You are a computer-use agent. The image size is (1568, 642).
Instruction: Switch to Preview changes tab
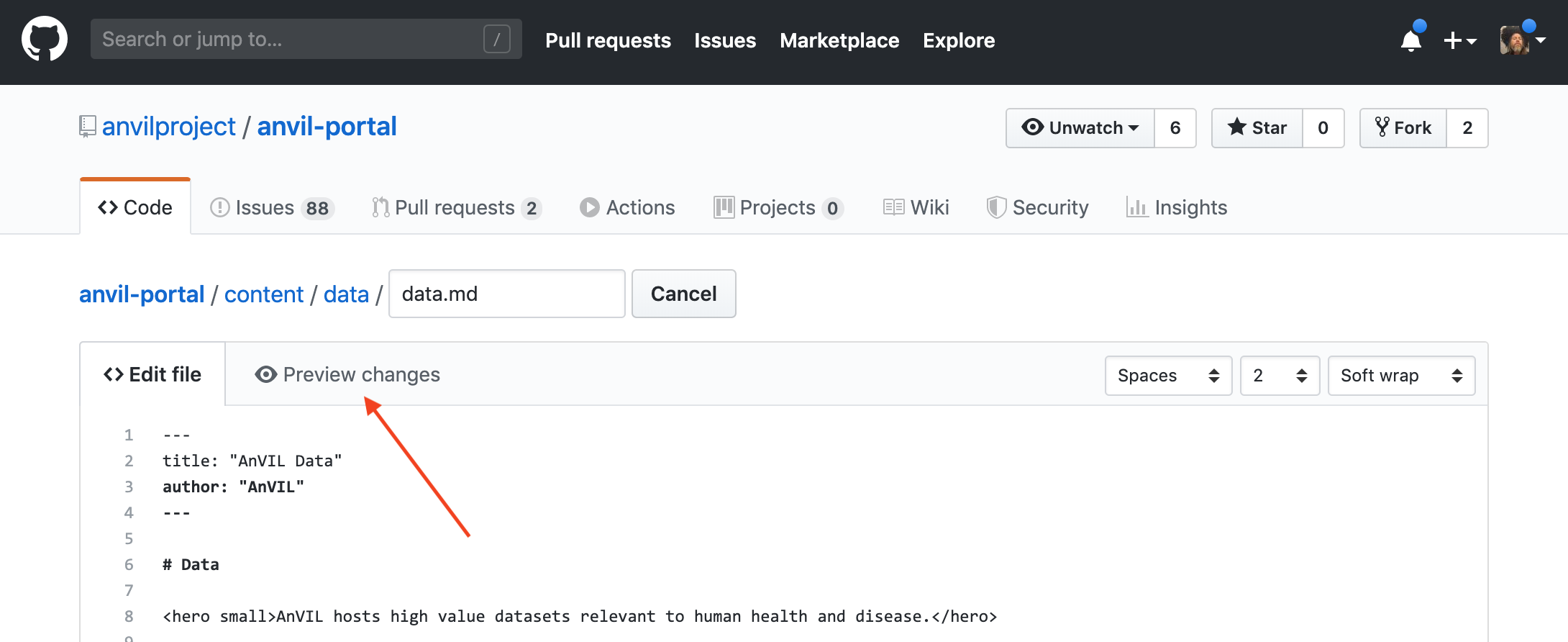click(x=347, y=374)
